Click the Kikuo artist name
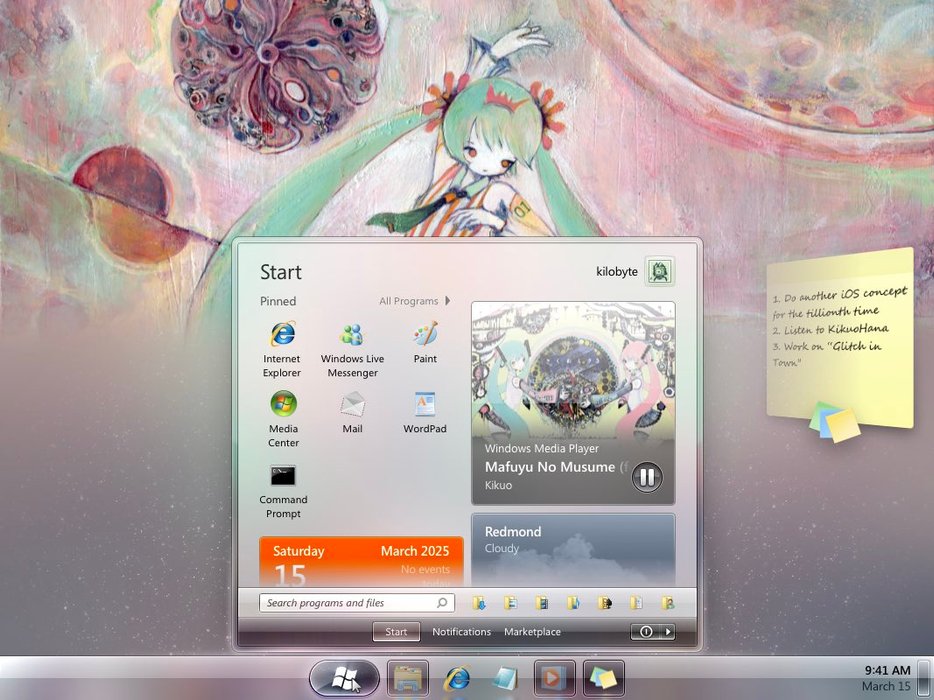The height and width of the screenshot is (700, 934). [498, 485]
